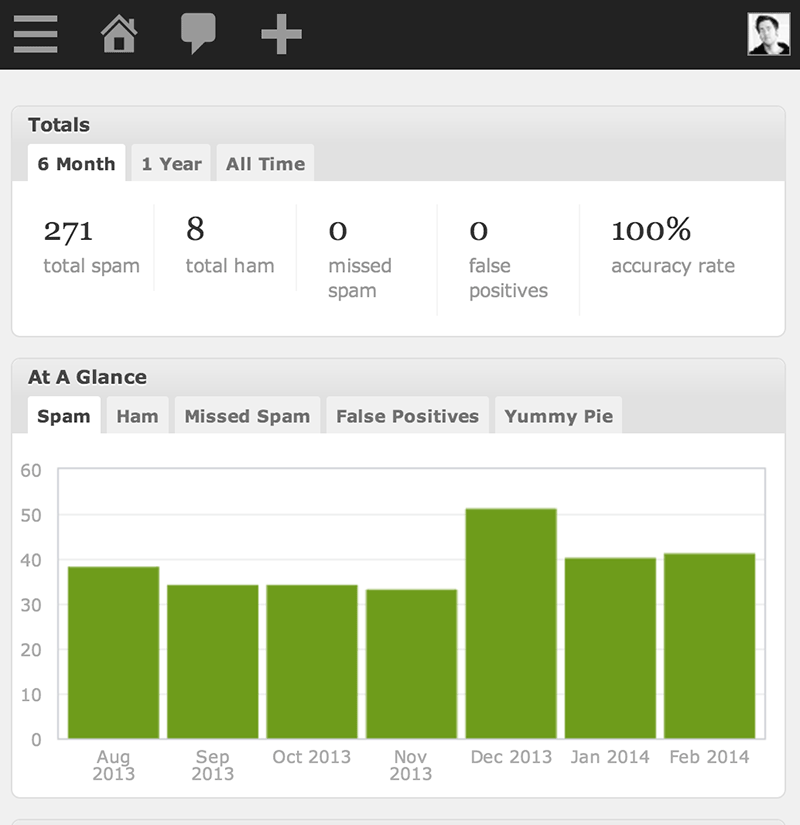This screenshot has width=800, height=825.
Task: Open the comments speech bubble icon
Action: [198, 34]
